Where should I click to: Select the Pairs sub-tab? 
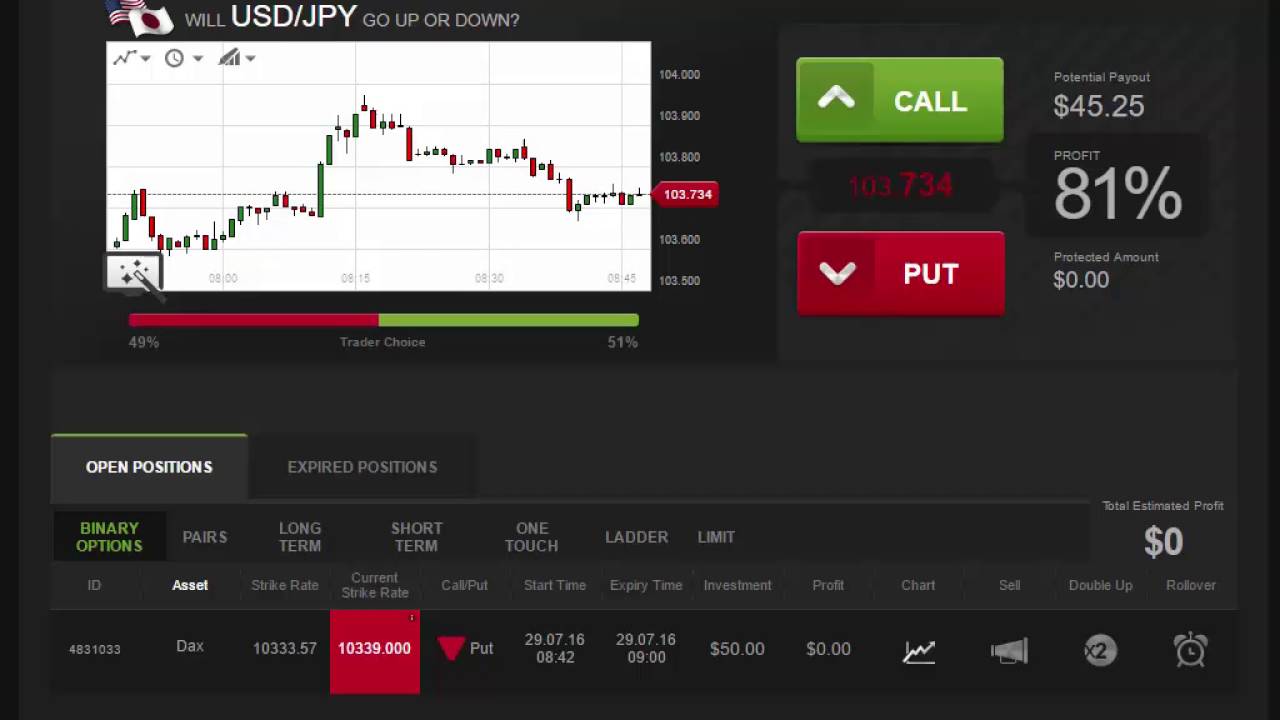click(x=205, y=537)
